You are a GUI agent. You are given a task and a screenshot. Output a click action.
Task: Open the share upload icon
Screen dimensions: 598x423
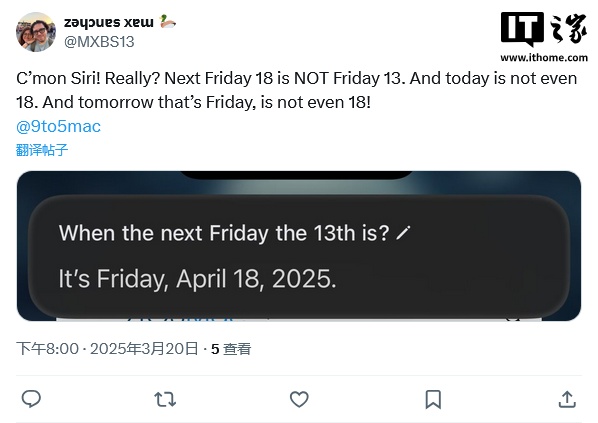[x=567, y=399]
